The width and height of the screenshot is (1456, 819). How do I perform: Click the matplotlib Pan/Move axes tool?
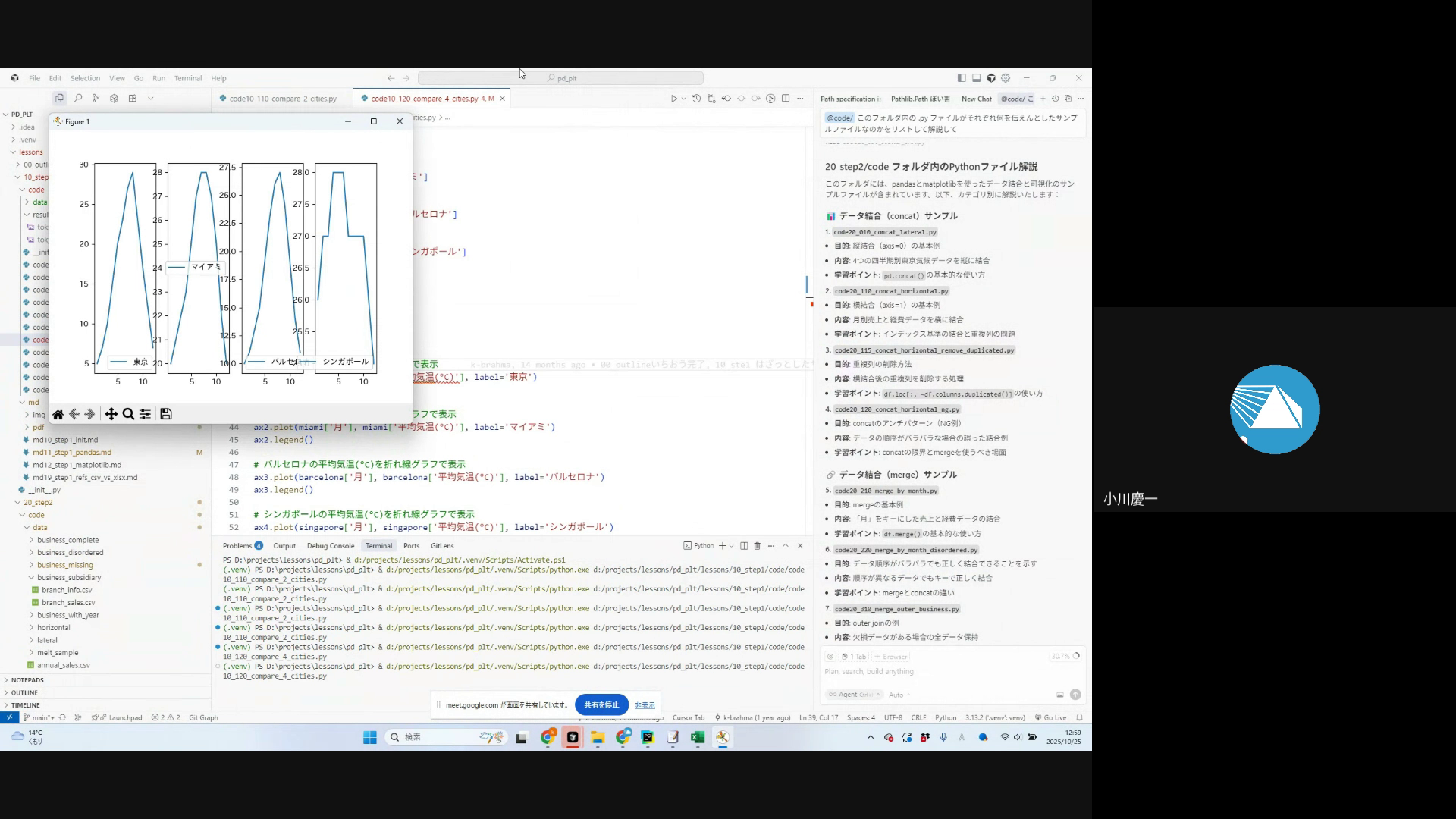[x=111, y=414]
